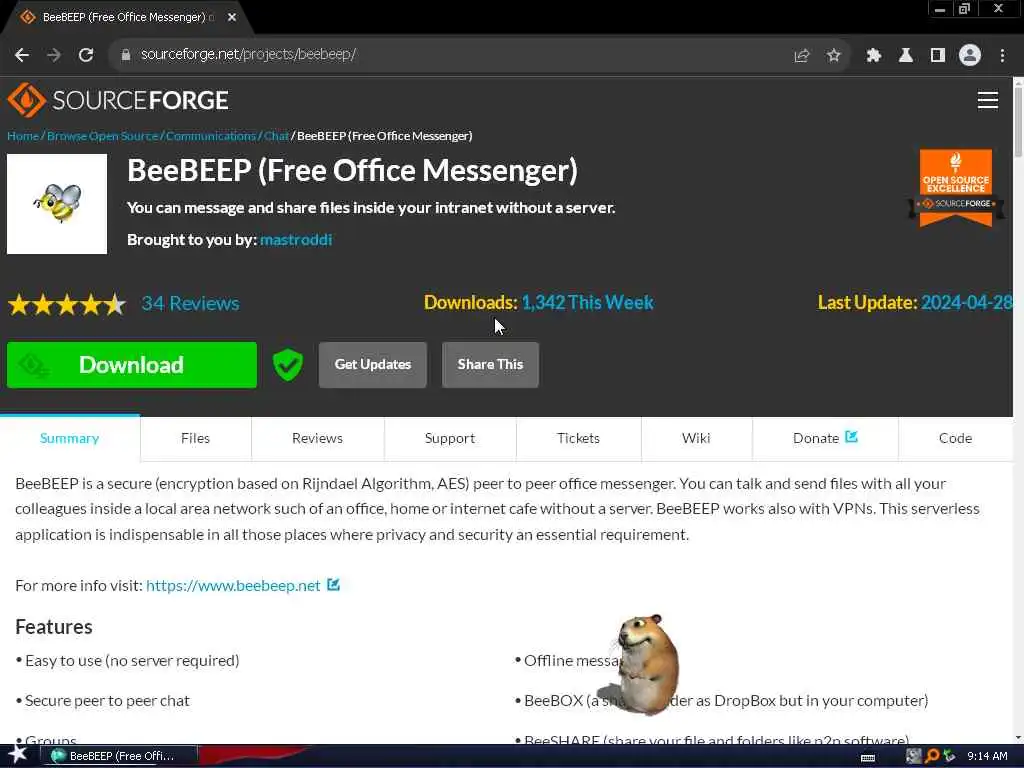This screenshot has height=768, width=1024.
Task: Go back to the previous page
Action: point(22,55)
